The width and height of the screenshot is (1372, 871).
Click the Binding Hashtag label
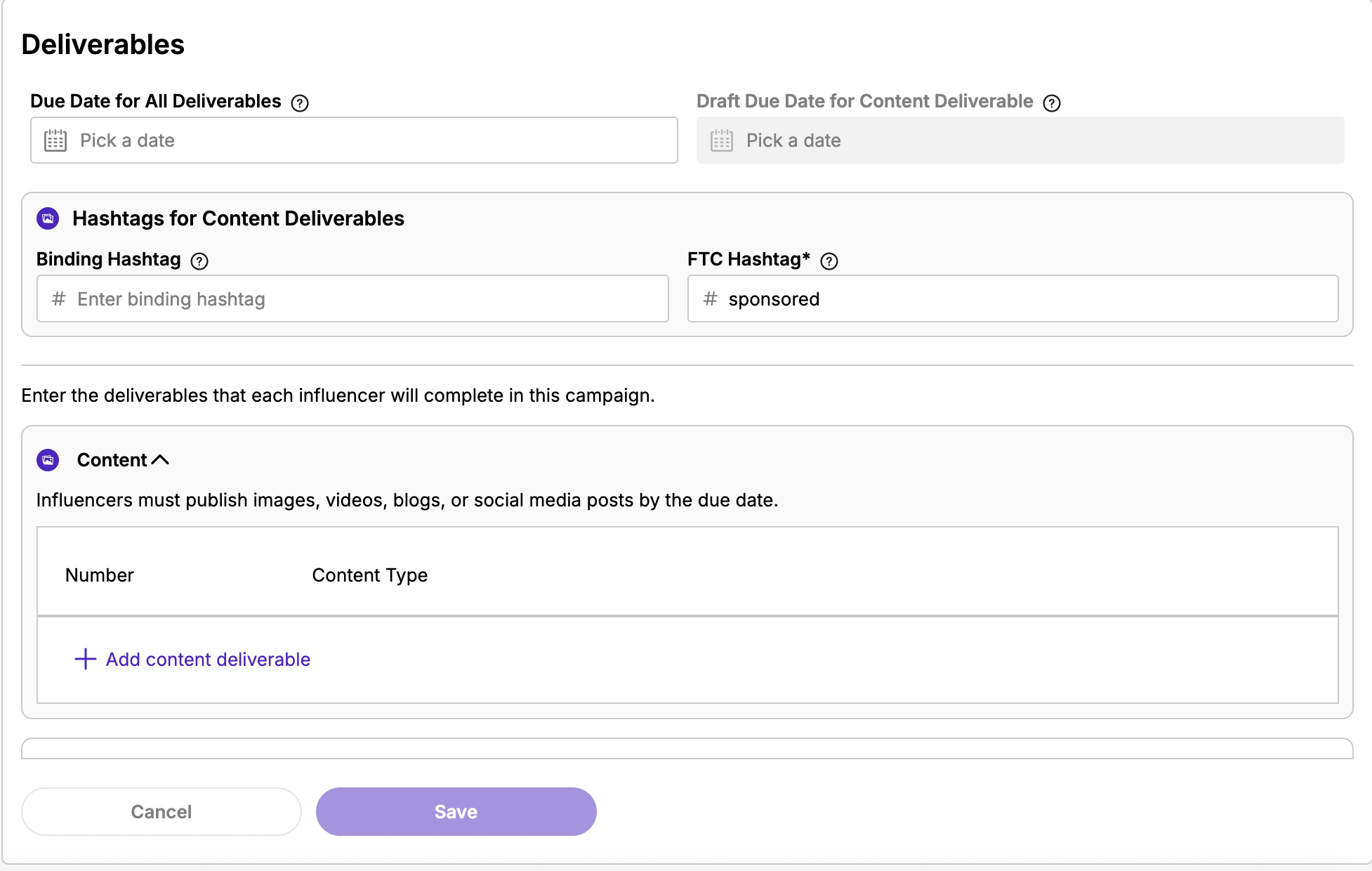click(x=109, y=260)
